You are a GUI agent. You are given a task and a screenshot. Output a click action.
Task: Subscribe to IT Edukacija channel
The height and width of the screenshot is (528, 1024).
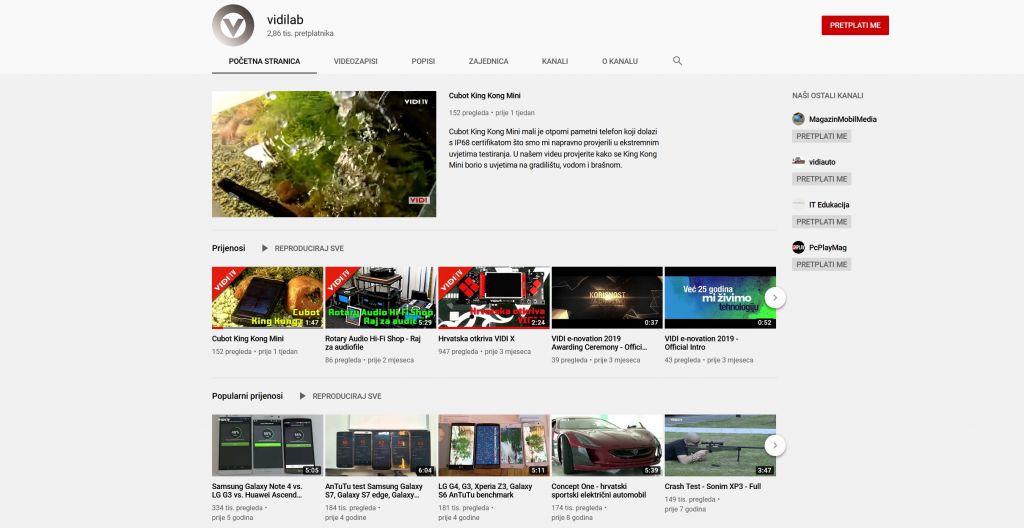(x=822, y=222)
